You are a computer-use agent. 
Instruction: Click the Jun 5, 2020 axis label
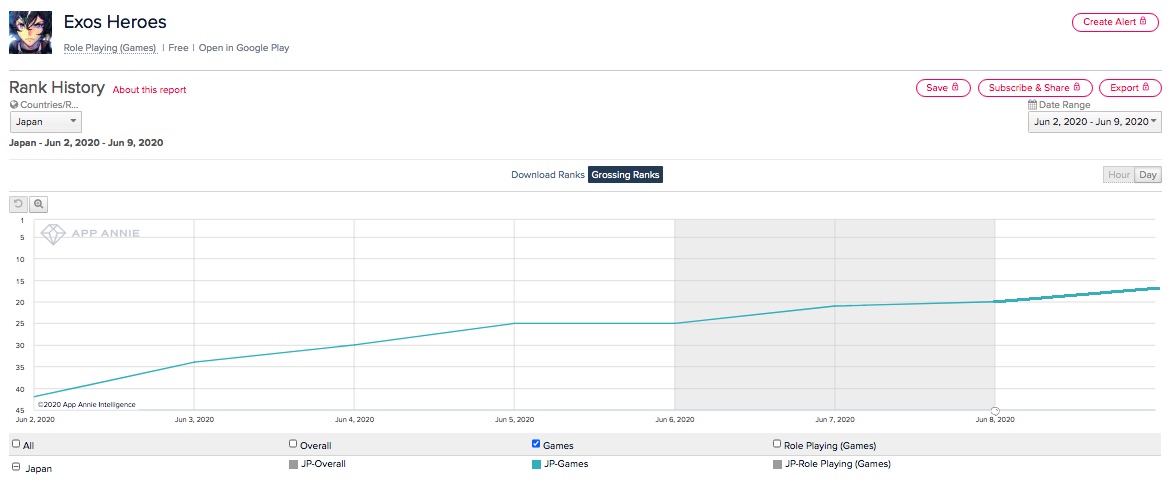pyautogui.click(x=515, y=420)
